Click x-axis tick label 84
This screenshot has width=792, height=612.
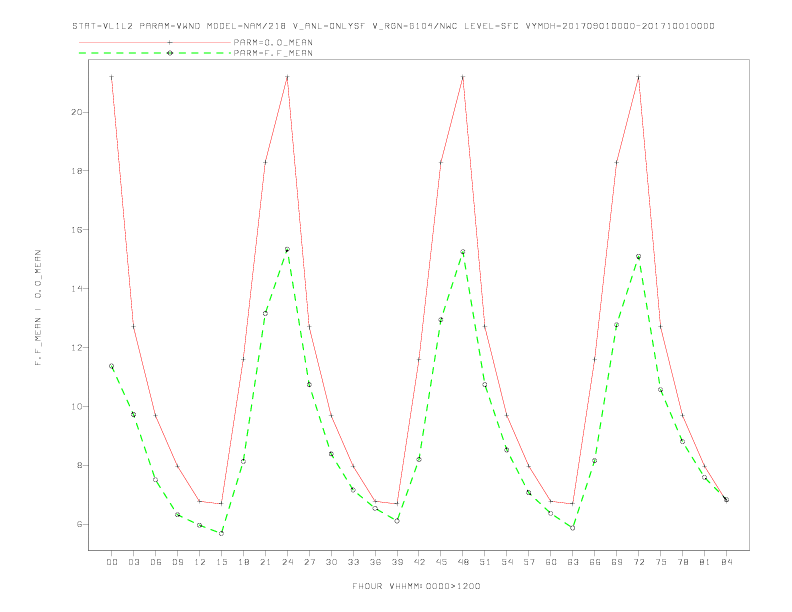click(x=726, y=562)
